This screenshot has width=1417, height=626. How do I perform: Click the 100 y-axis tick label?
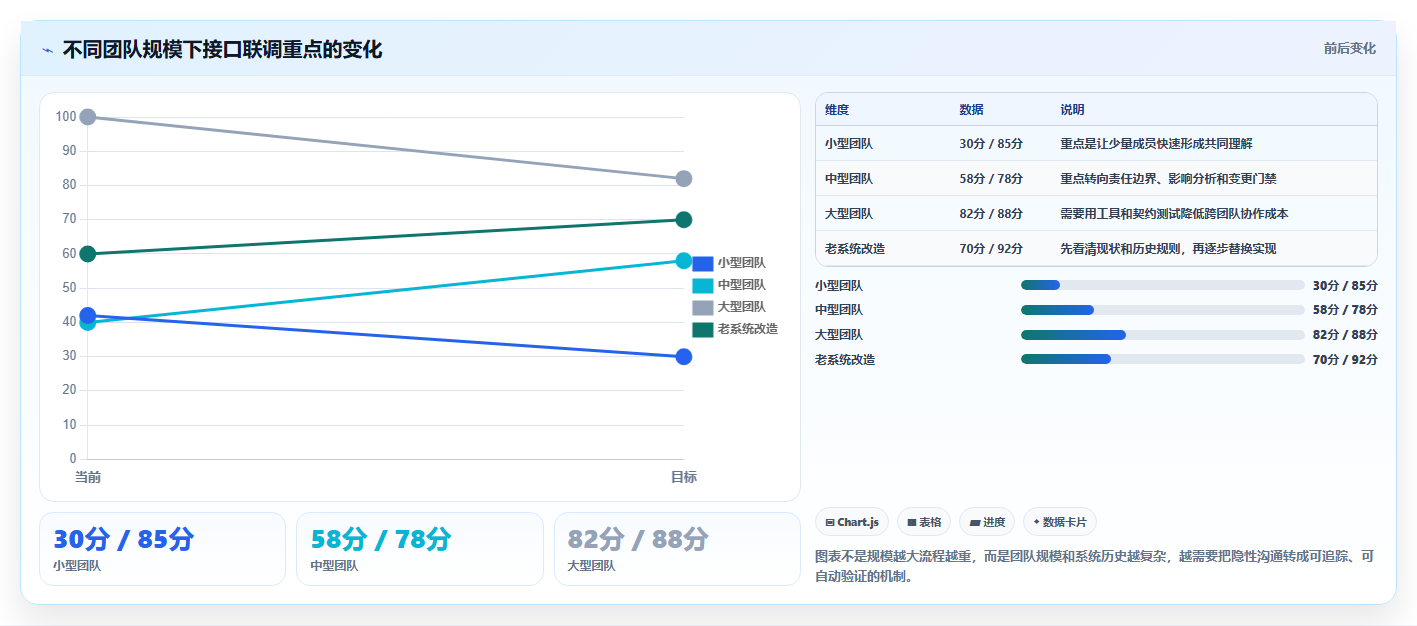point(66,117)
